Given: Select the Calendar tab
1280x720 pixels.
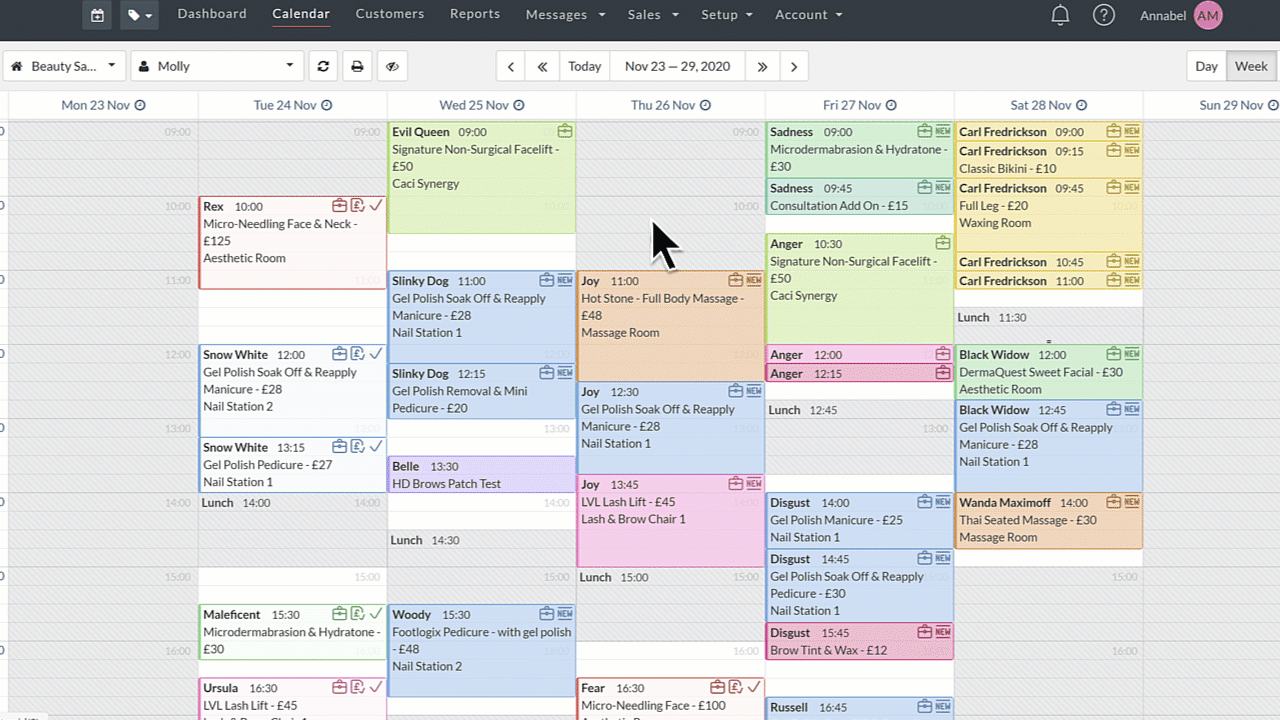Looking at the screenshot, I should pos(301,14).
